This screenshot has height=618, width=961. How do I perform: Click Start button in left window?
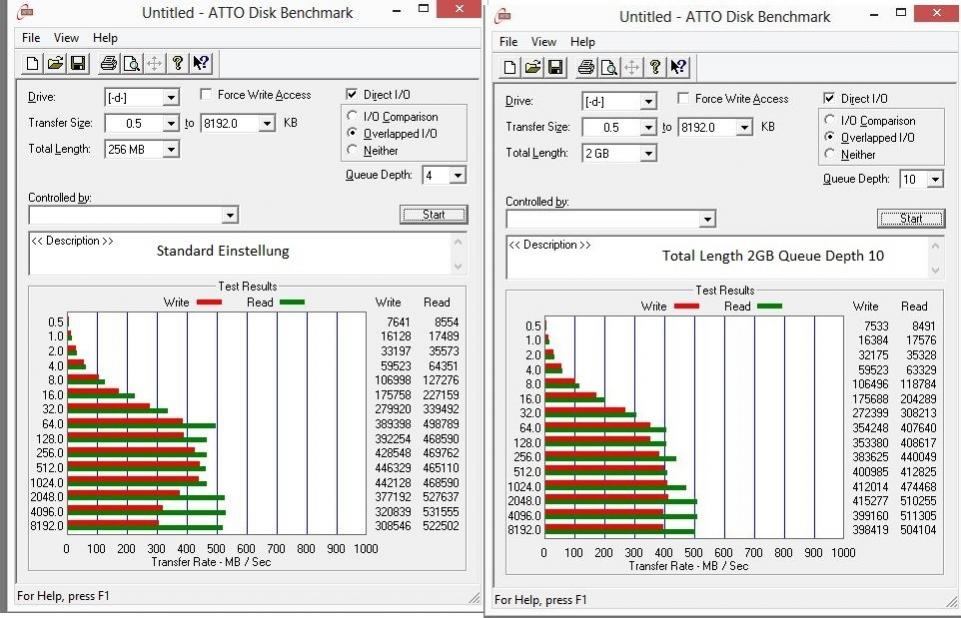pyautogui.click(x=433, y=215)
